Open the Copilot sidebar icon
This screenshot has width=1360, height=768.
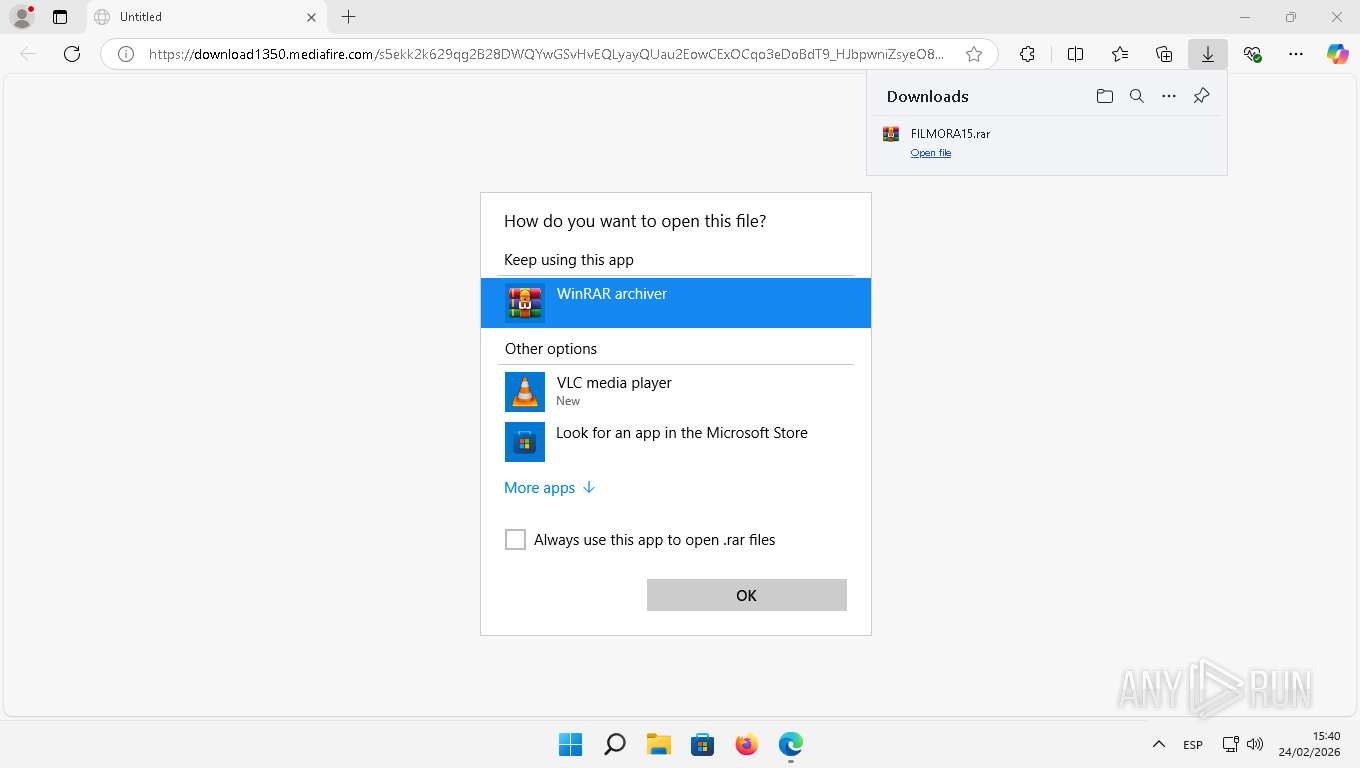pyautogui.click(x=1338, y=54)
